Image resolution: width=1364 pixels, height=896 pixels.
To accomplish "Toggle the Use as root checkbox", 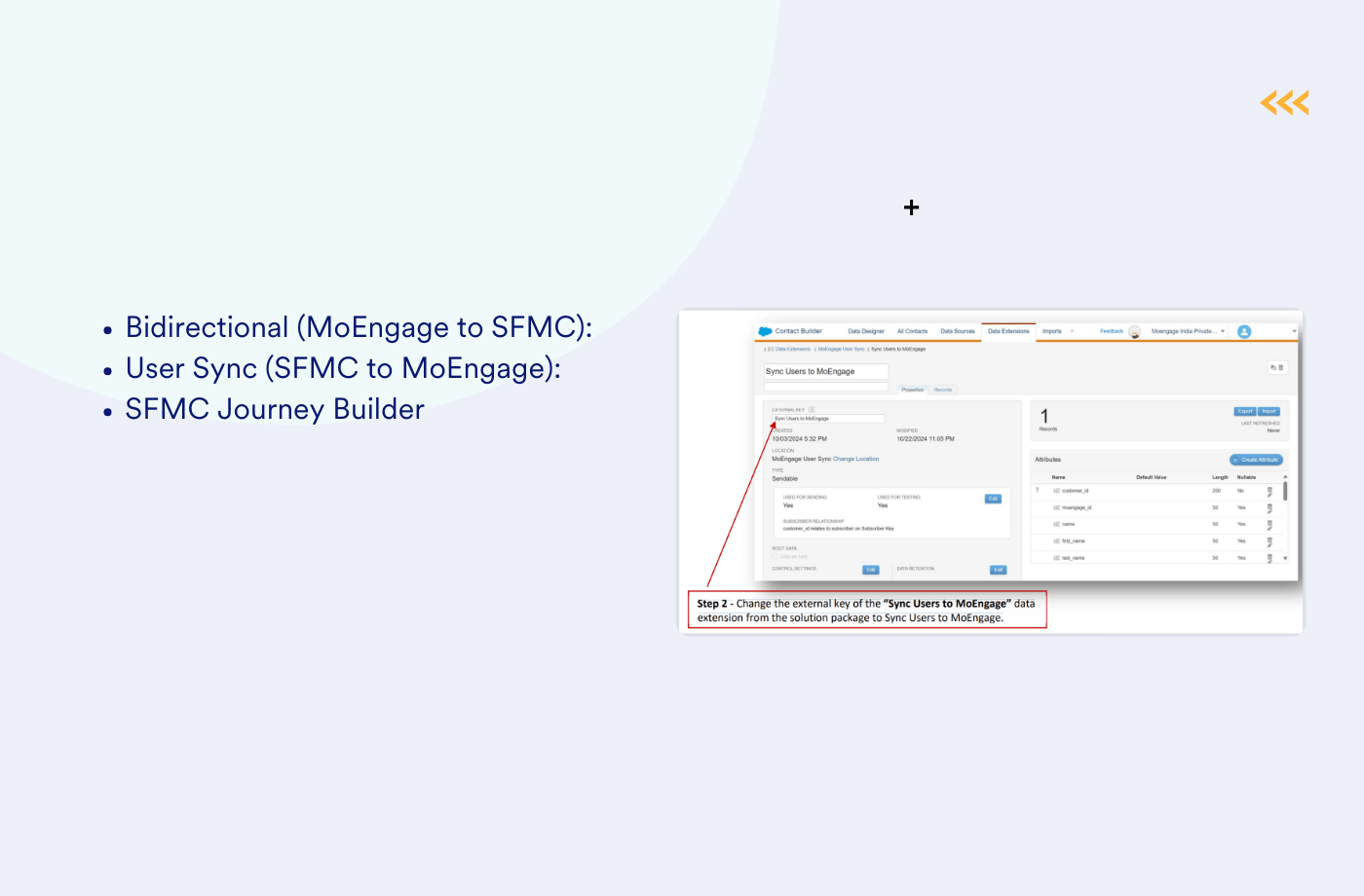I will coord(775,556).
